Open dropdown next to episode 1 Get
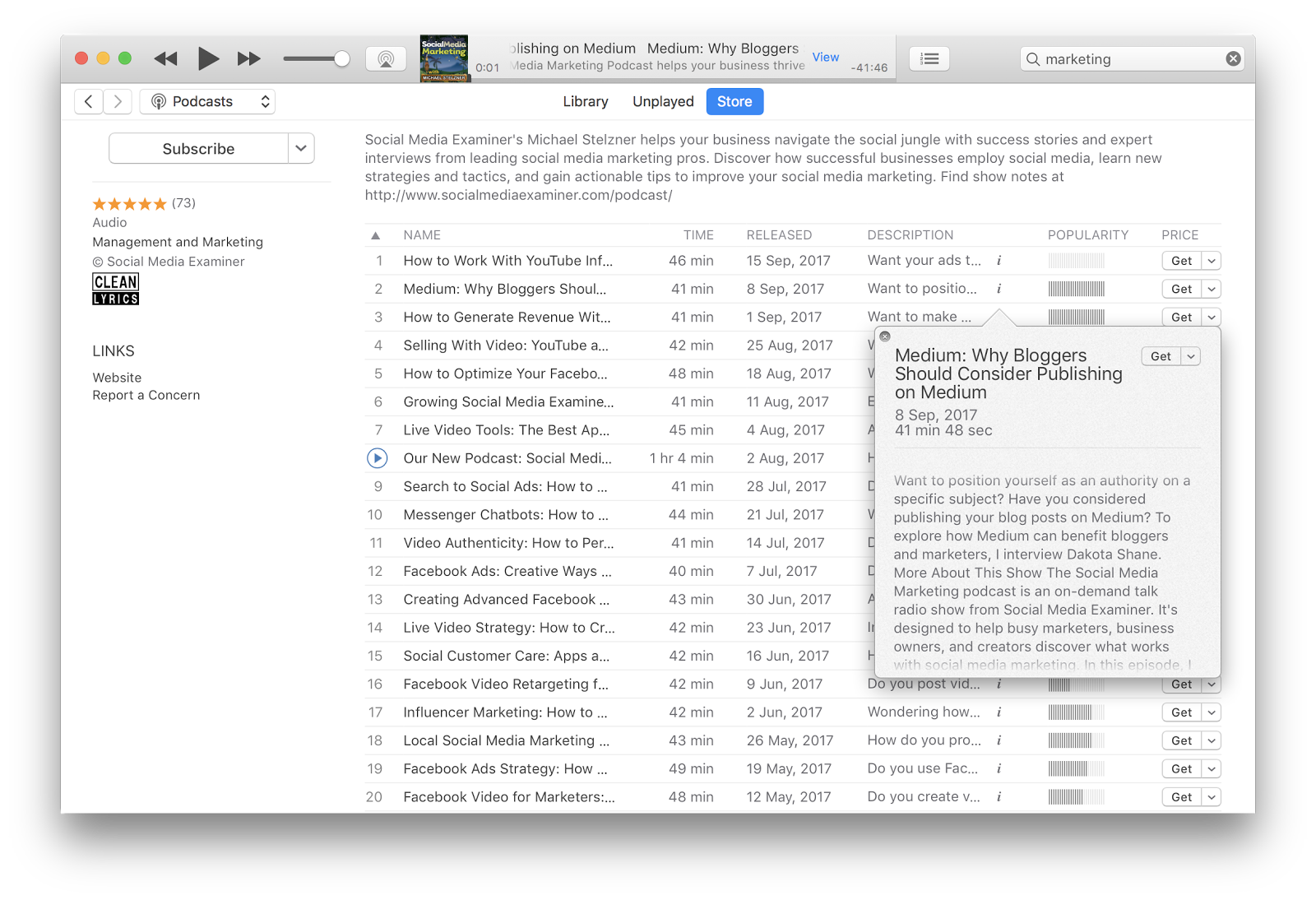1316x900 pixels. click(x=1212, y=261)
